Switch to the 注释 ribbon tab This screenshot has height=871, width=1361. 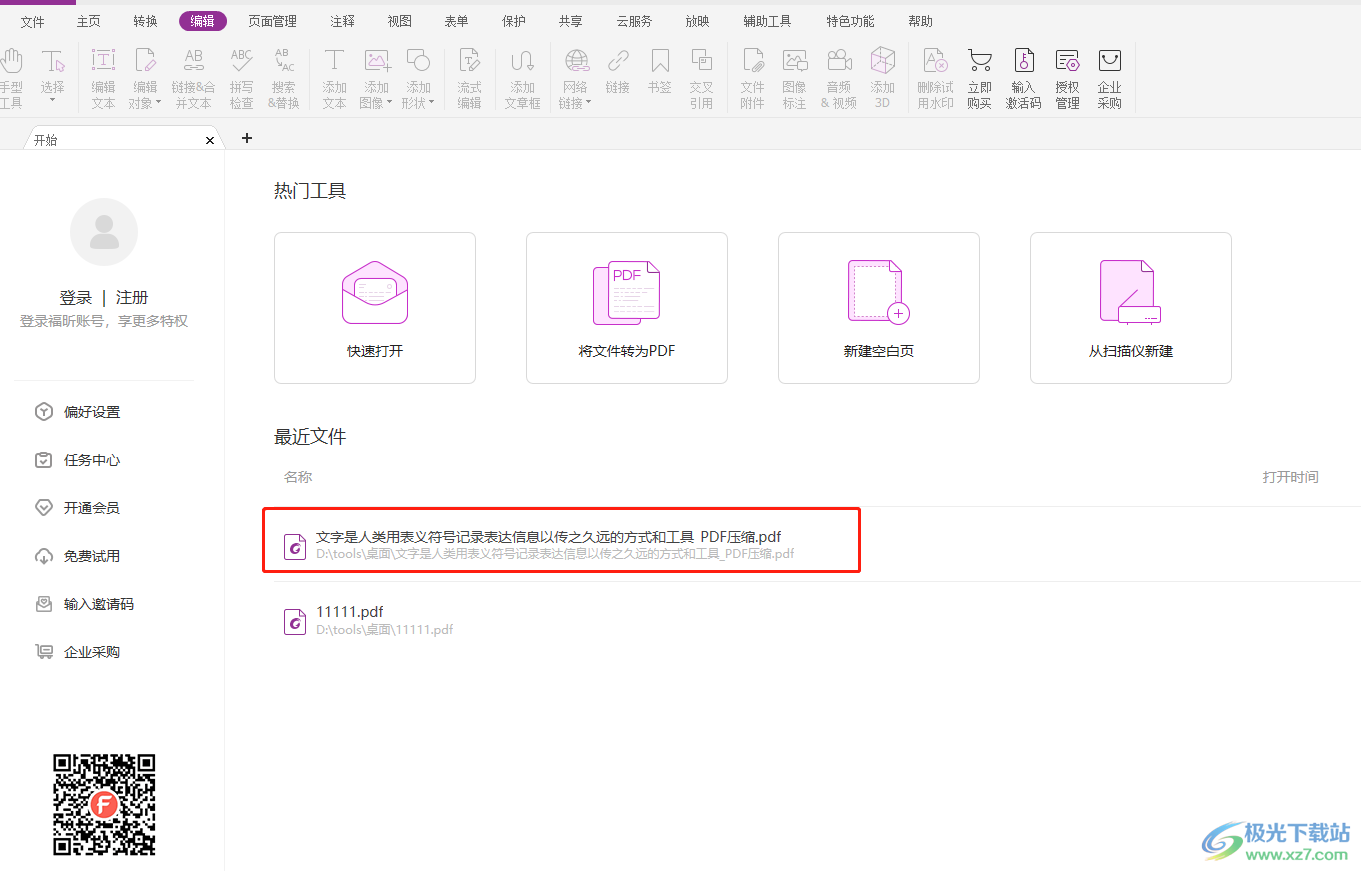tap(342, 21)
